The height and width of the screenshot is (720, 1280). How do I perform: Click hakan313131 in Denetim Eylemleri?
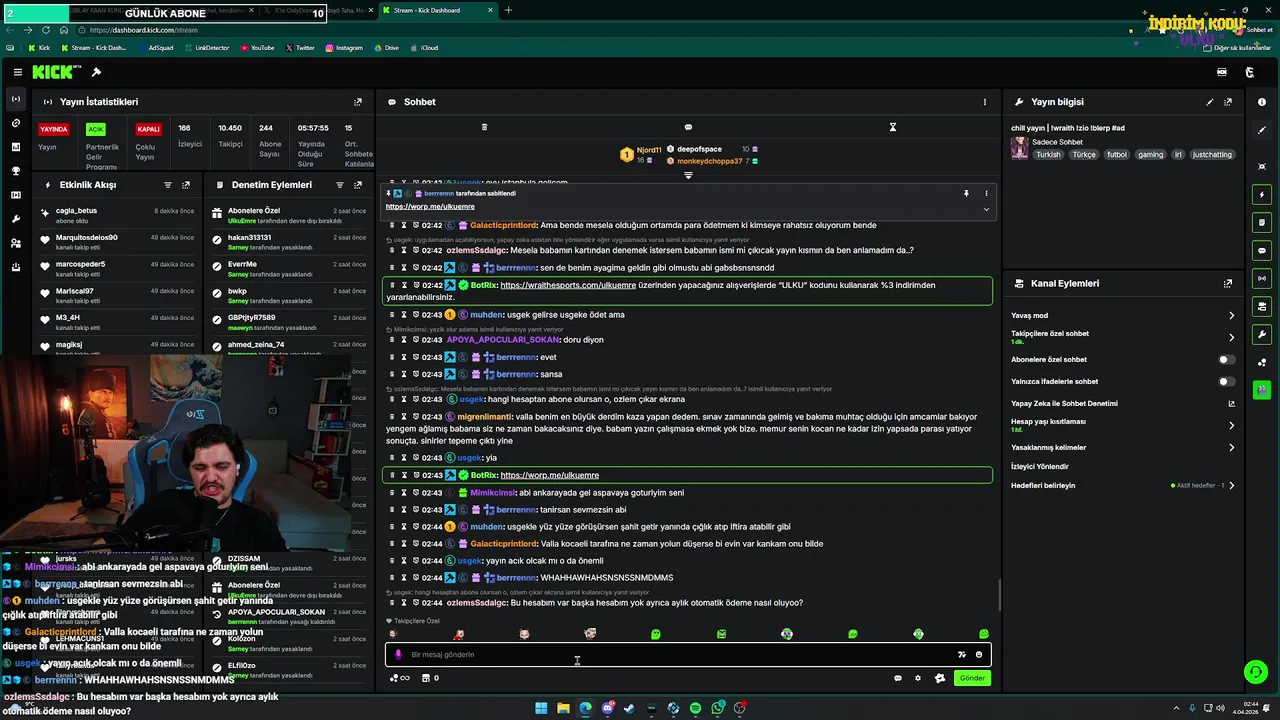pyautogui.click(x=249, y=238)
